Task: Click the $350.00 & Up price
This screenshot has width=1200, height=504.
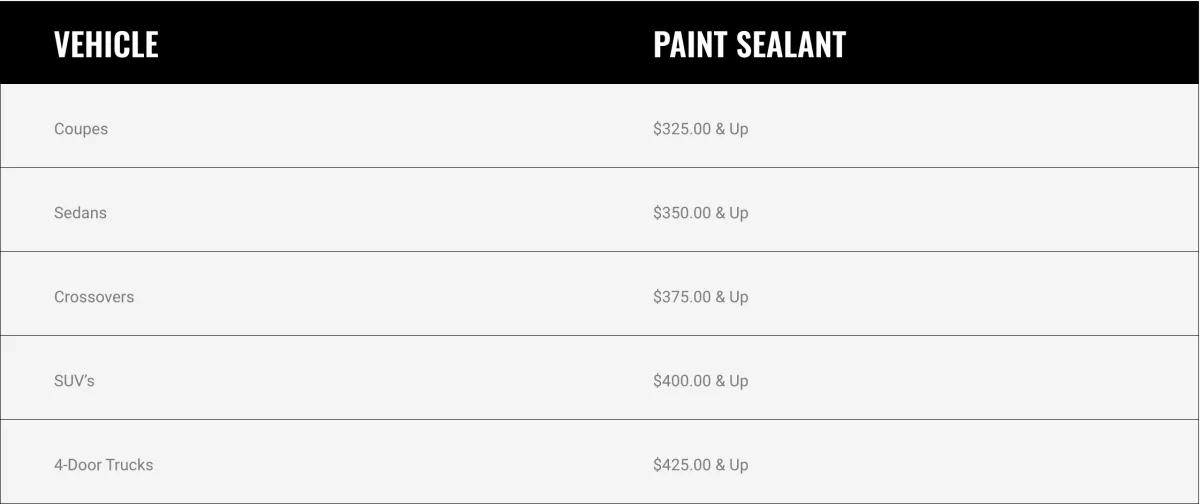Action: click(x=701, y=213)
